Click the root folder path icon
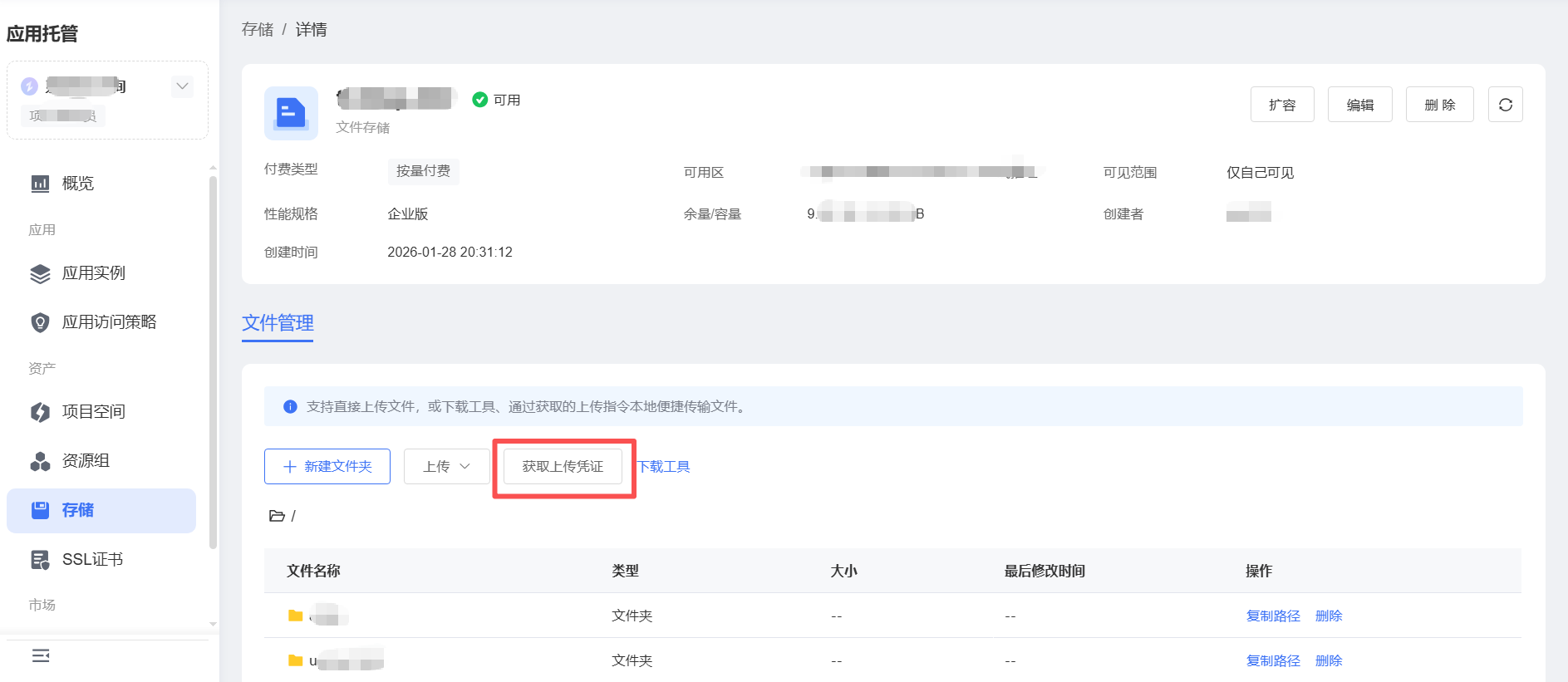The height and width of the screenshot is (682, 1568). (277, 516)
